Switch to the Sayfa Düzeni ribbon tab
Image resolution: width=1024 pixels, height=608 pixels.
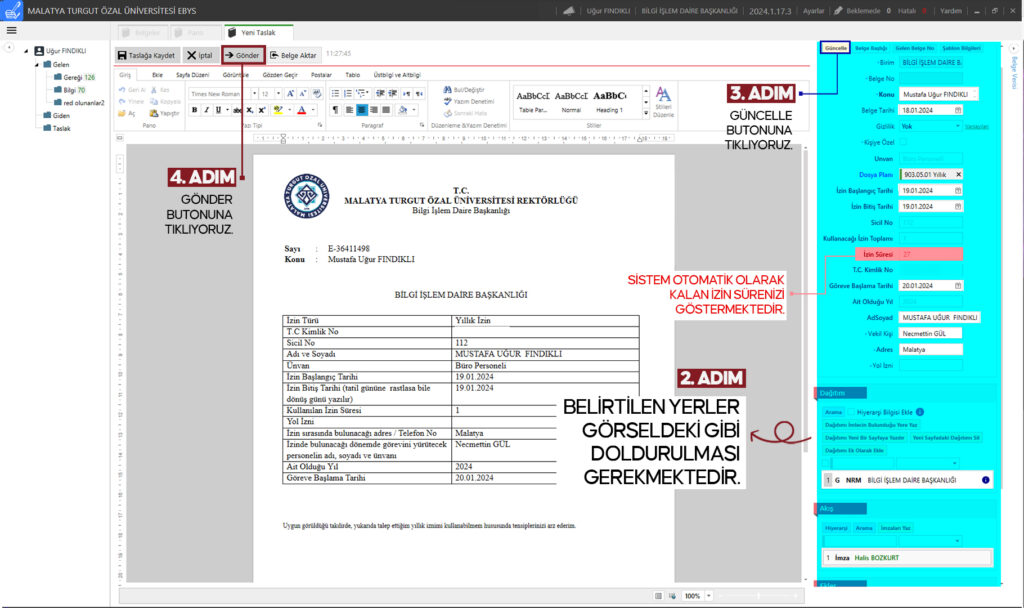click(x=191, y=75)
